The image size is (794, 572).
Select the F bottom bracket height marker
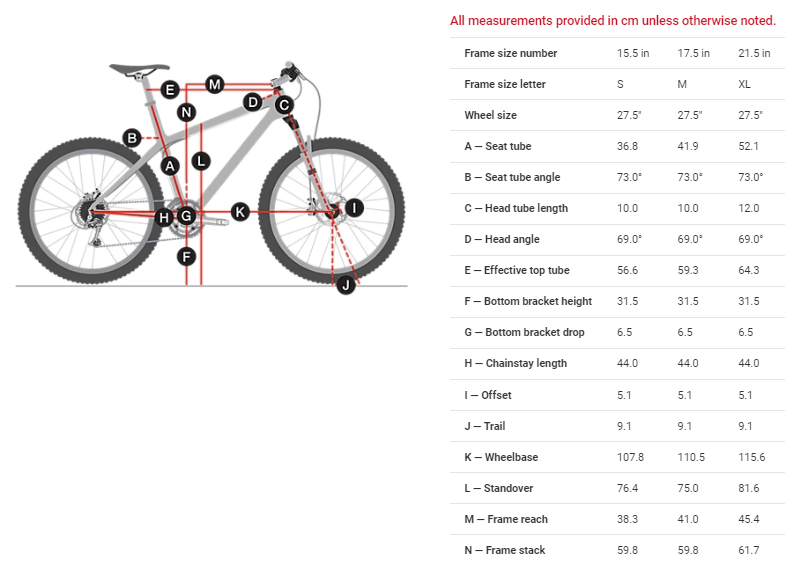click(x=186, y=256)
